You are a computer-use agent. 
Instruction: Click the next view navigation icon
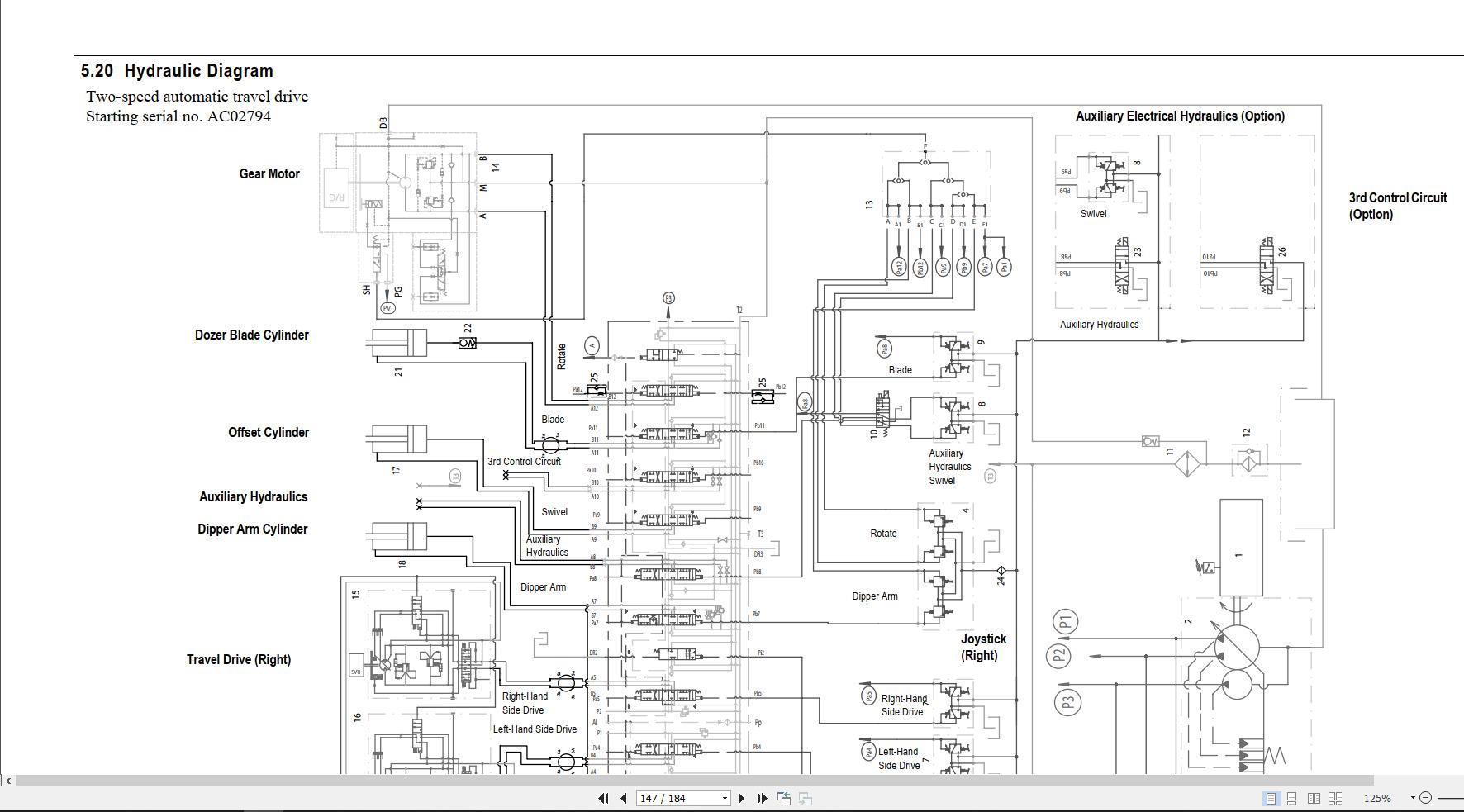point(806,798)
